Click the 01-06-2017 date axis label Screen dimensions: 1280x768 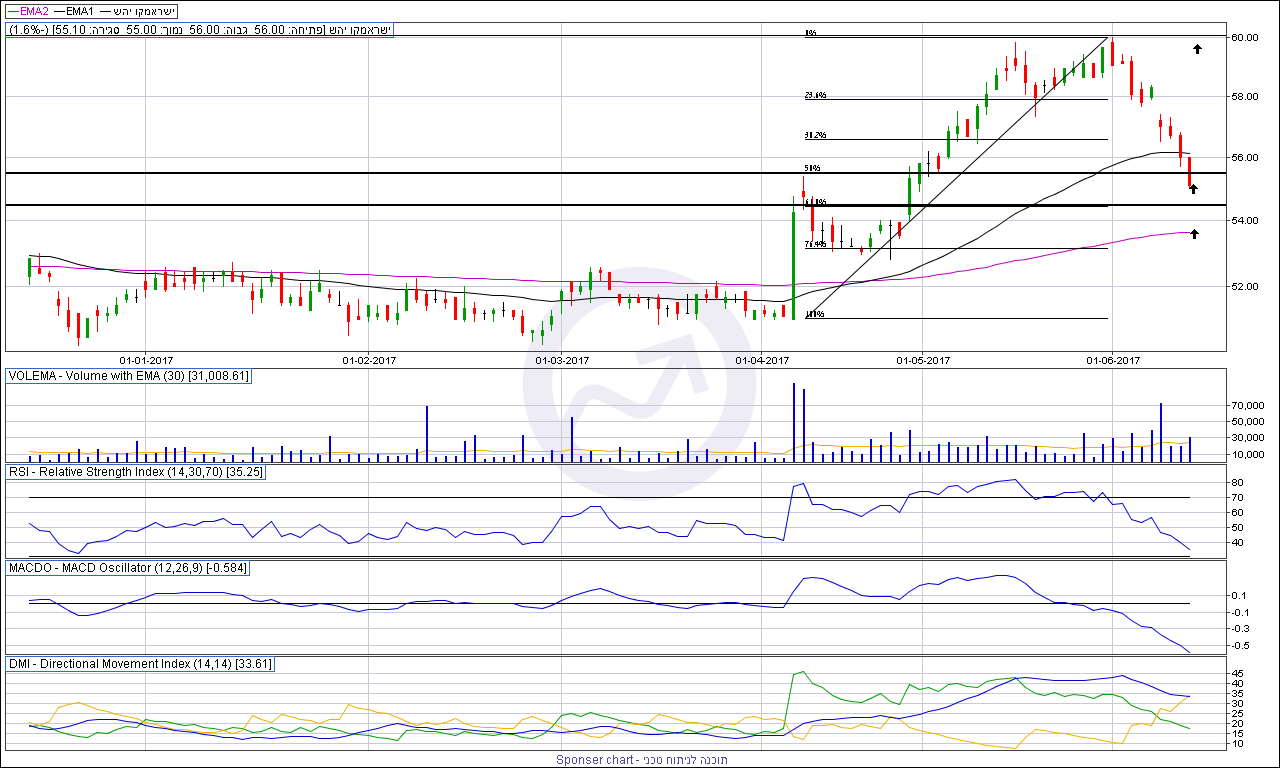click(1113, 360)
